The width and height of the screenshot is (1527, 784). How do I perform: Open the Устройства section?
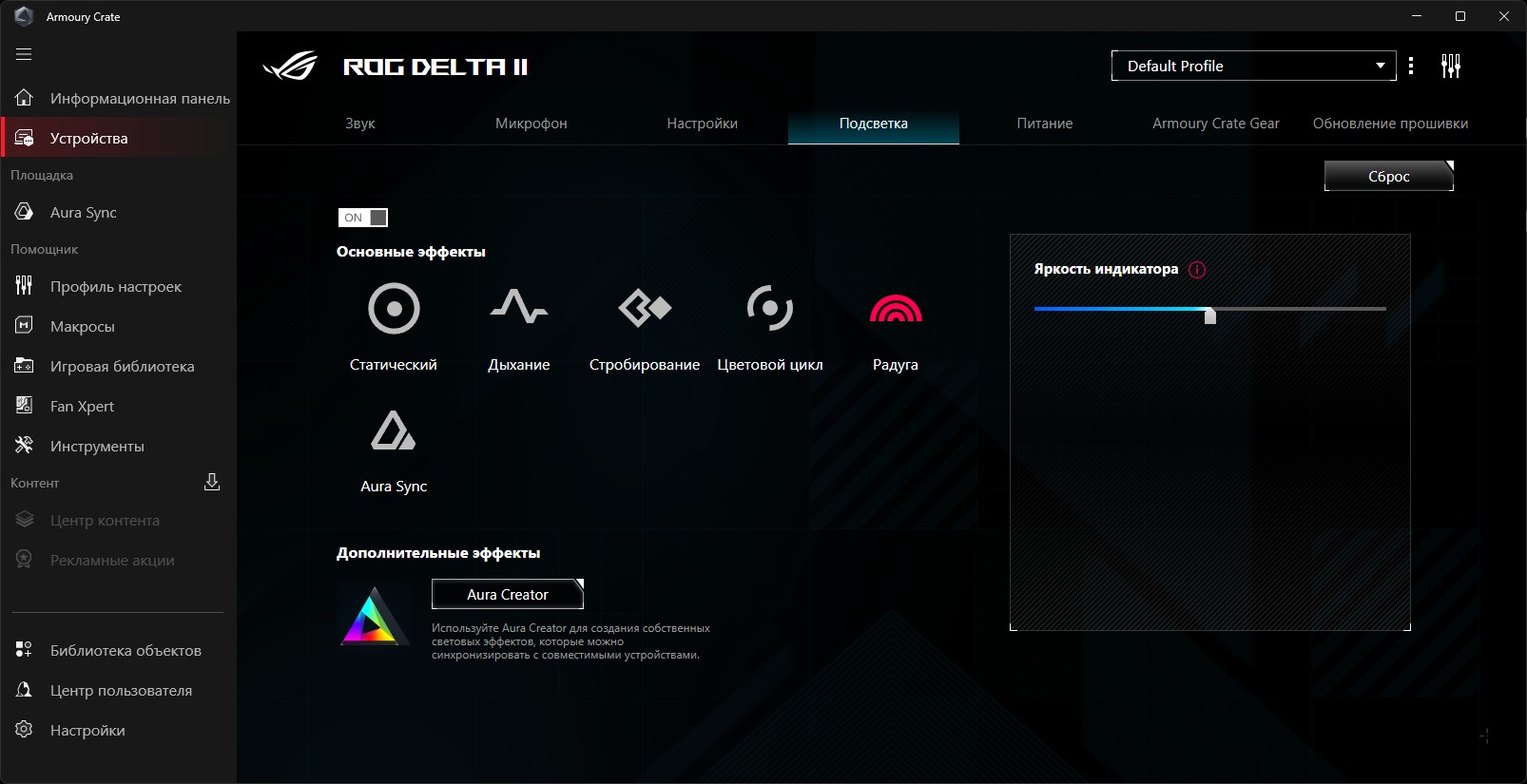(119, 138)
